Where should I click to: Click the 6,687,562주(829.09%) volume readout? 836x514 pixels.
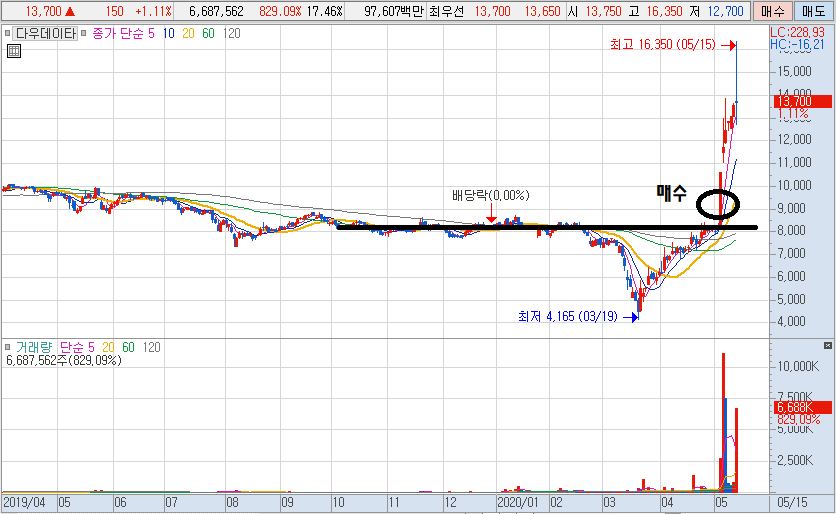click(x=63, y=360)
